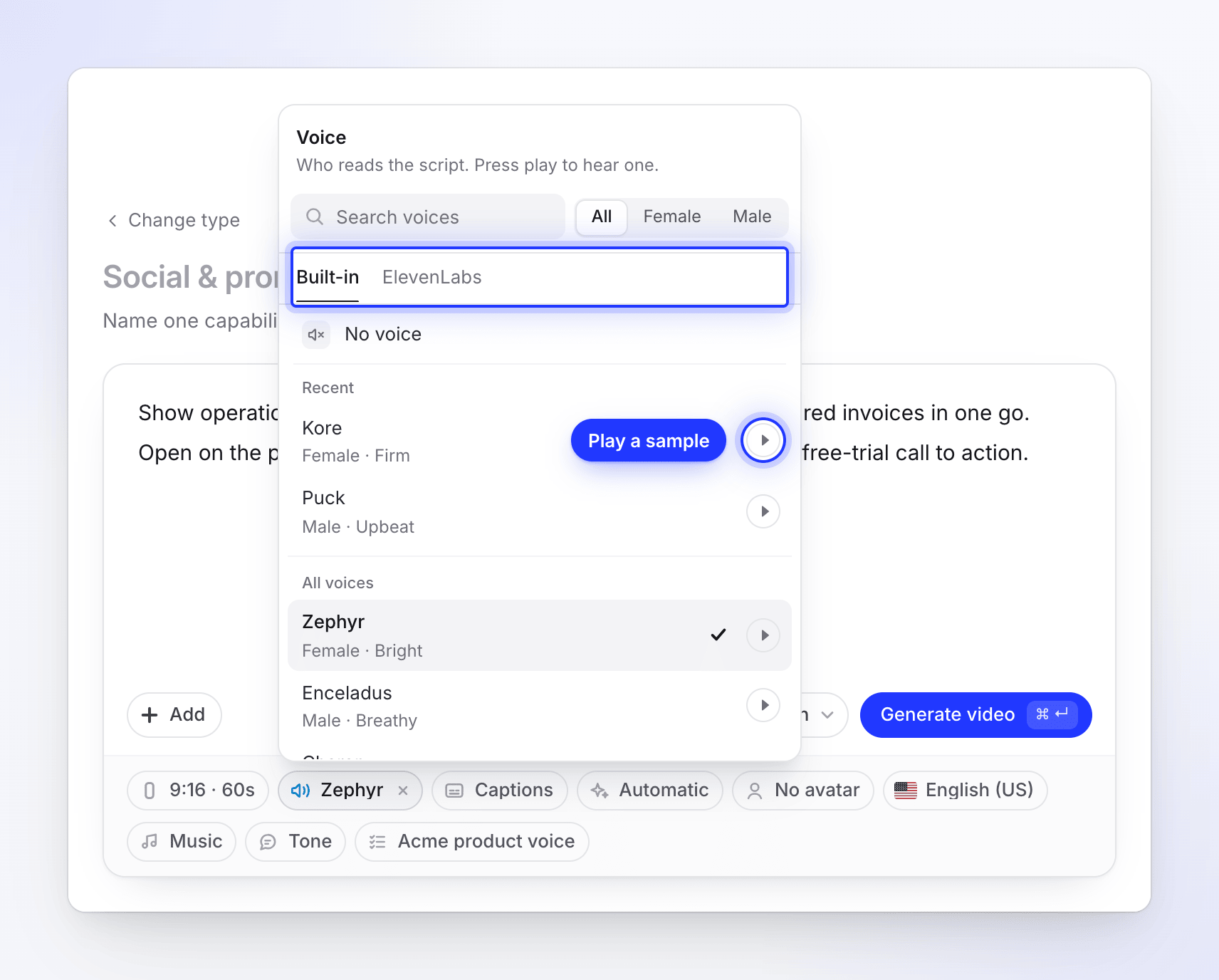This screenshot has width=1219, height=980.
Task: Click the checklist icon for Acme product voice
Action: (377, 842)
